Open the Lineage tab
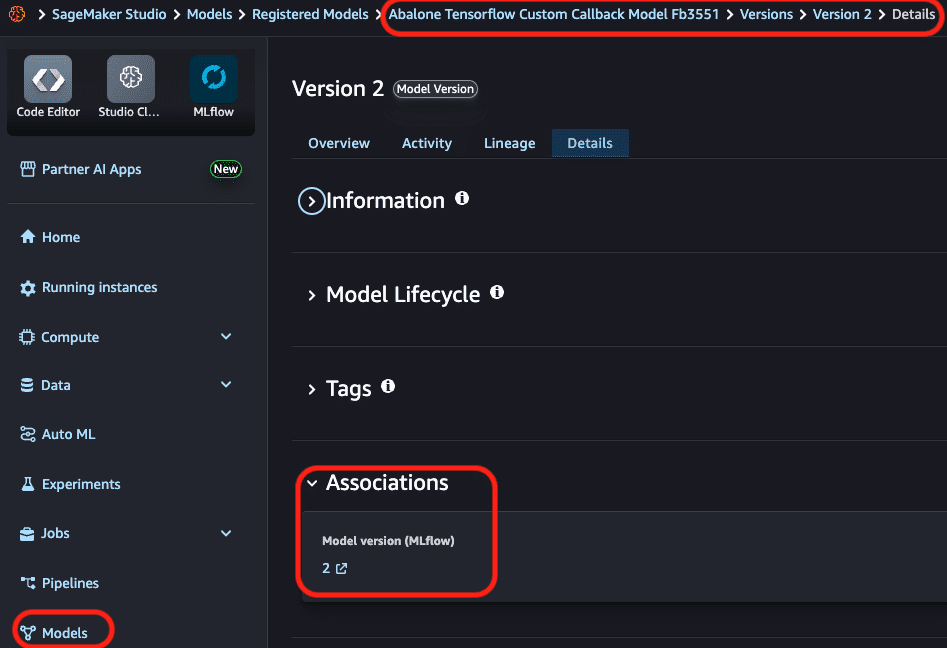The image size is (947, 648). (509, 143)
